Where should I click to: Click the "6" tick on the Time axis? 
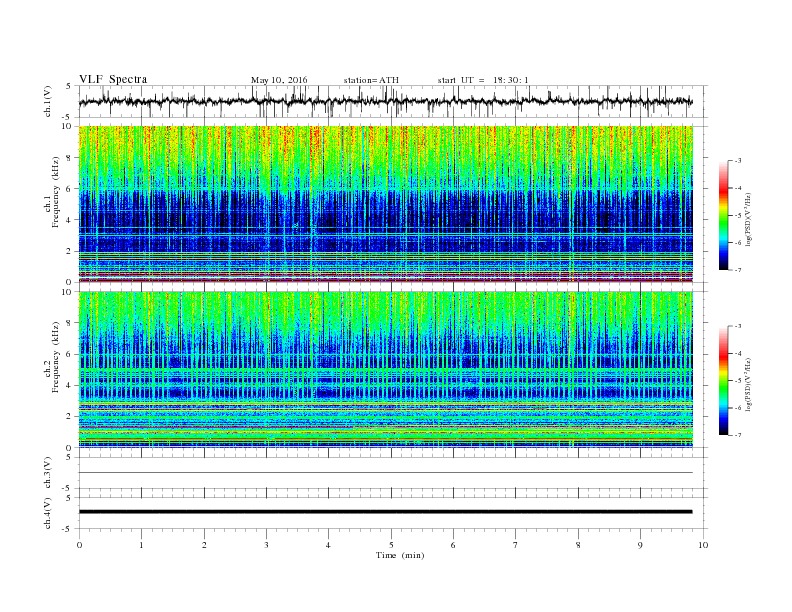pos(453,545)
